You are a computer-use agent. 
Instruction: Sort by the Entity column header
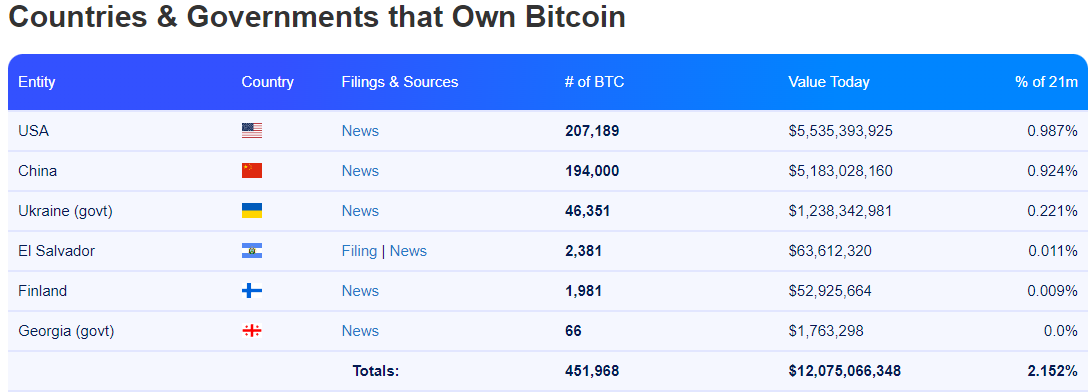click(x=37, y=82)
